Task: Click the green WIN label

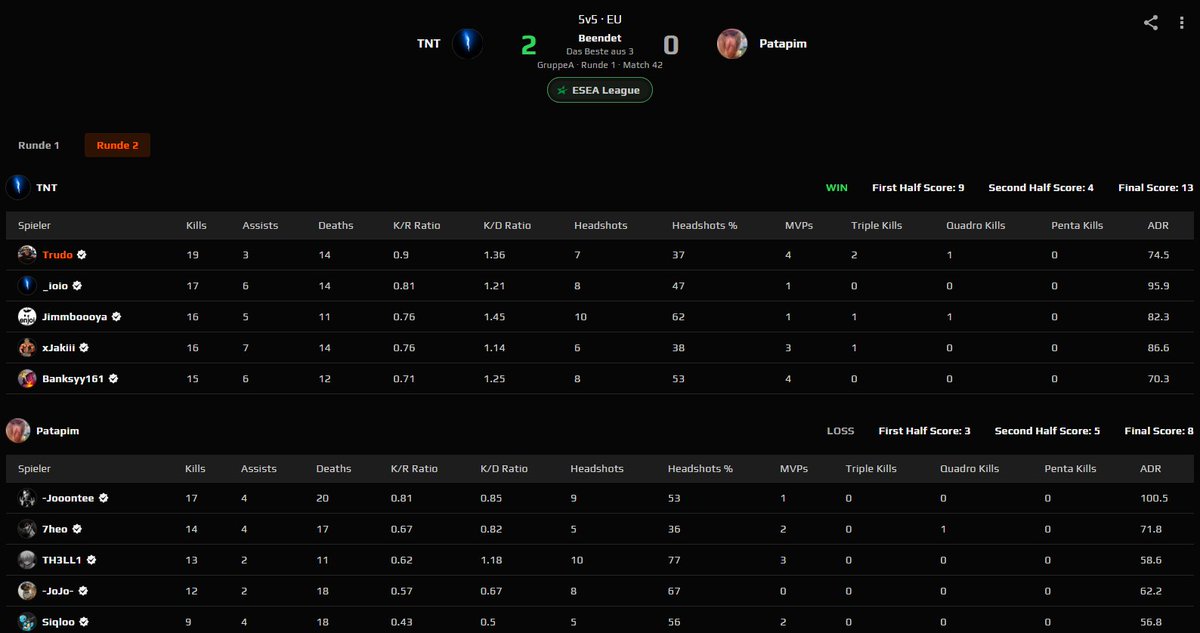Action: 836,187
